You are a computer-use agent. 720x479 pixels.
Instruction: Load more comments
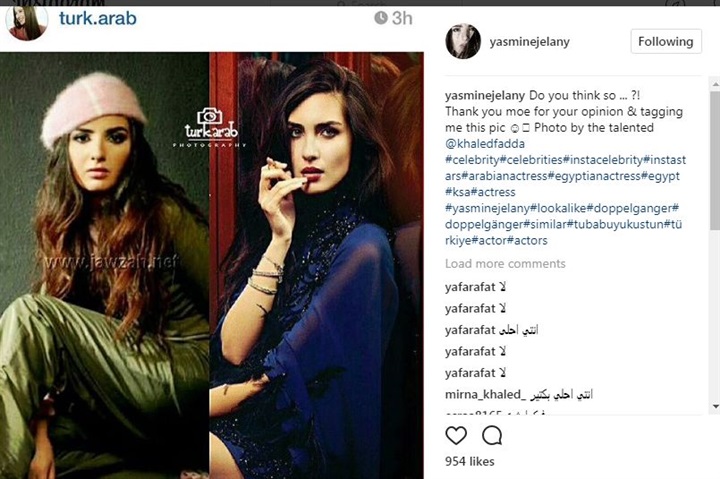(x=505, y=264)
